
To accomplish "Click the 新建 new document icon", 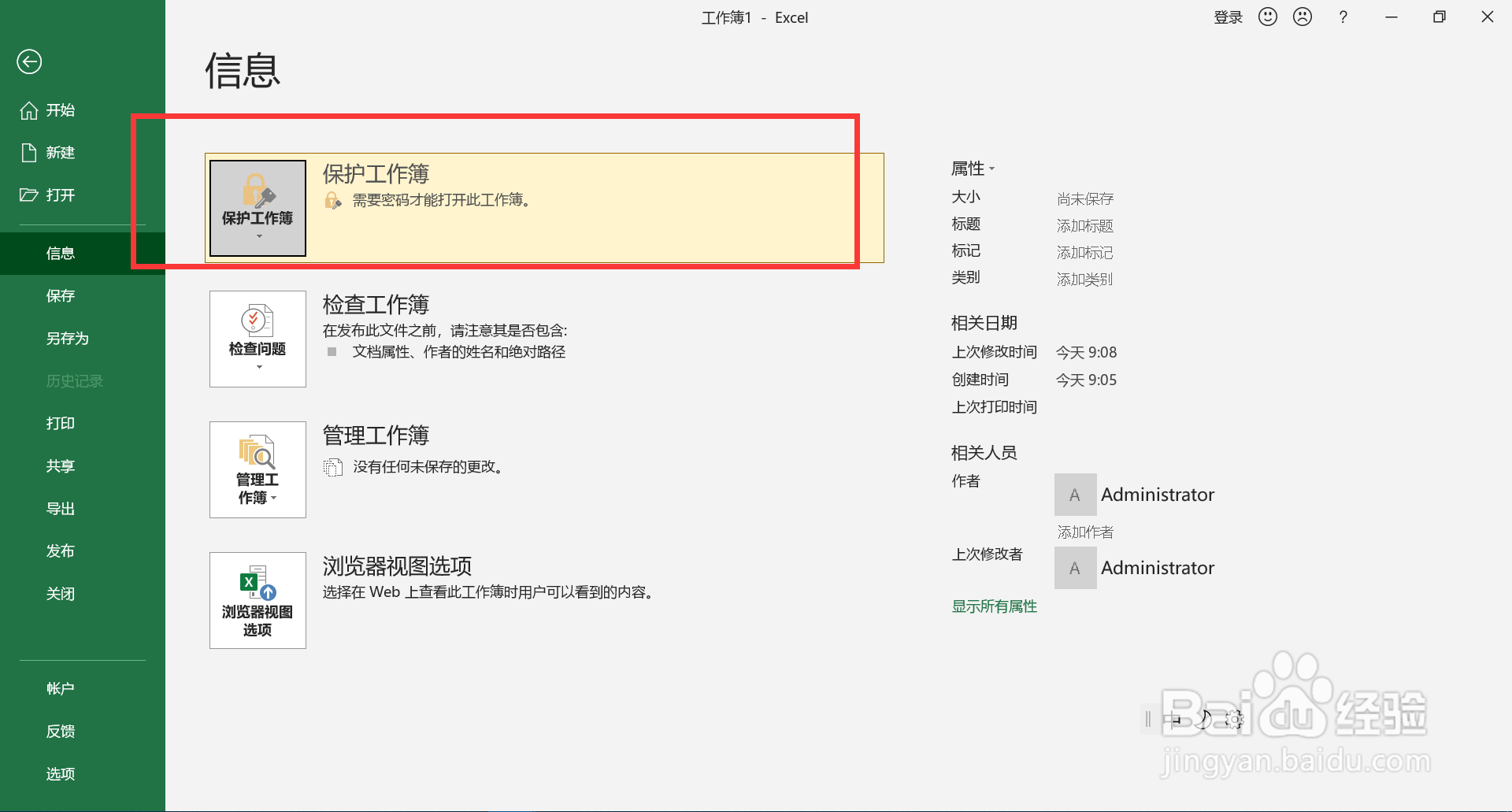I will tap(28, 152).
